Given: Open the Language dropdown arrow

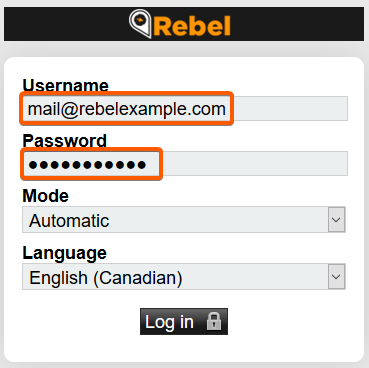Looking at the screenshot, I should click(x=336, y=277).
